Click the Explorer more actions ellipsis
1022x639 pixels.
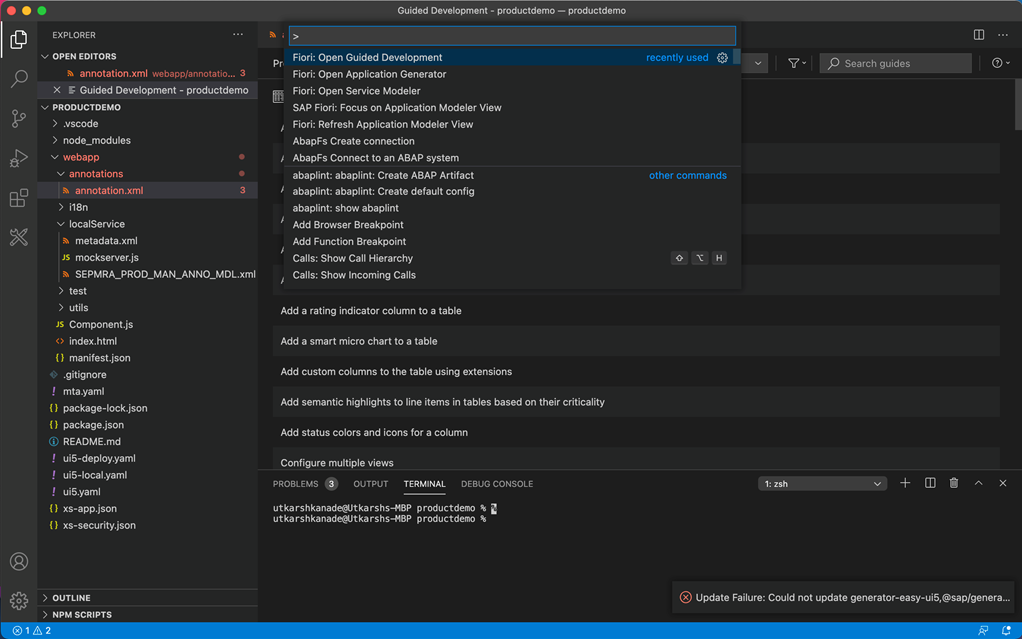click(238, 35)
